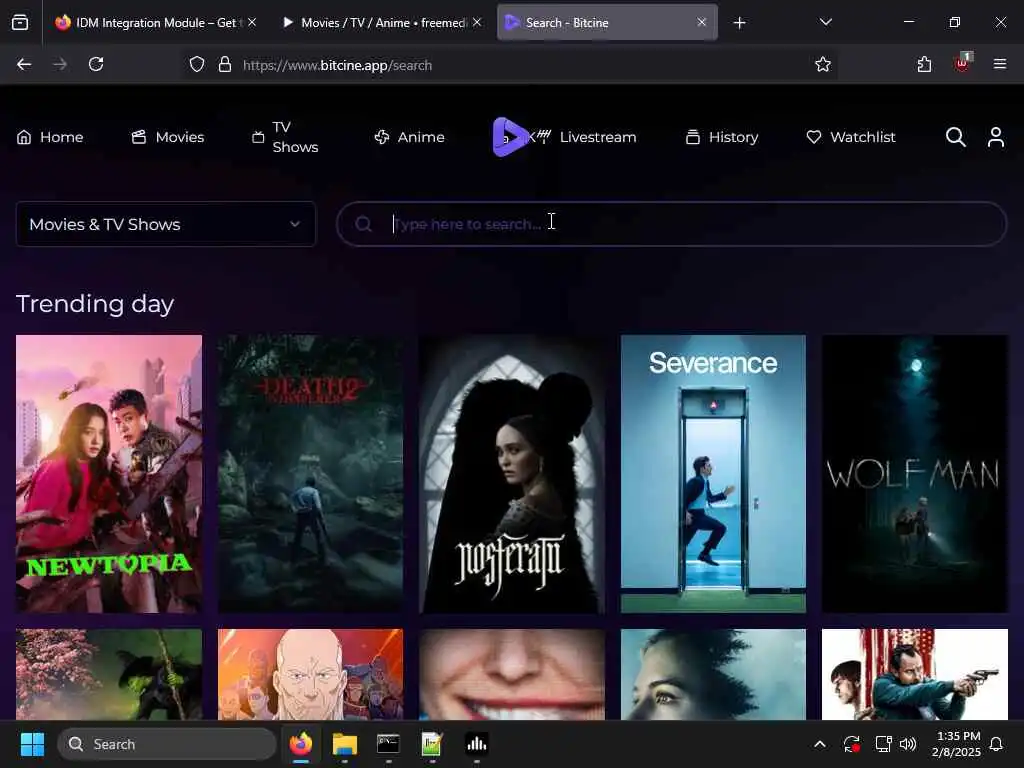The width and height of the screenshot is (1024, 768).
Task: Open the Wolf Man poster
Action: tap(914, 474)
